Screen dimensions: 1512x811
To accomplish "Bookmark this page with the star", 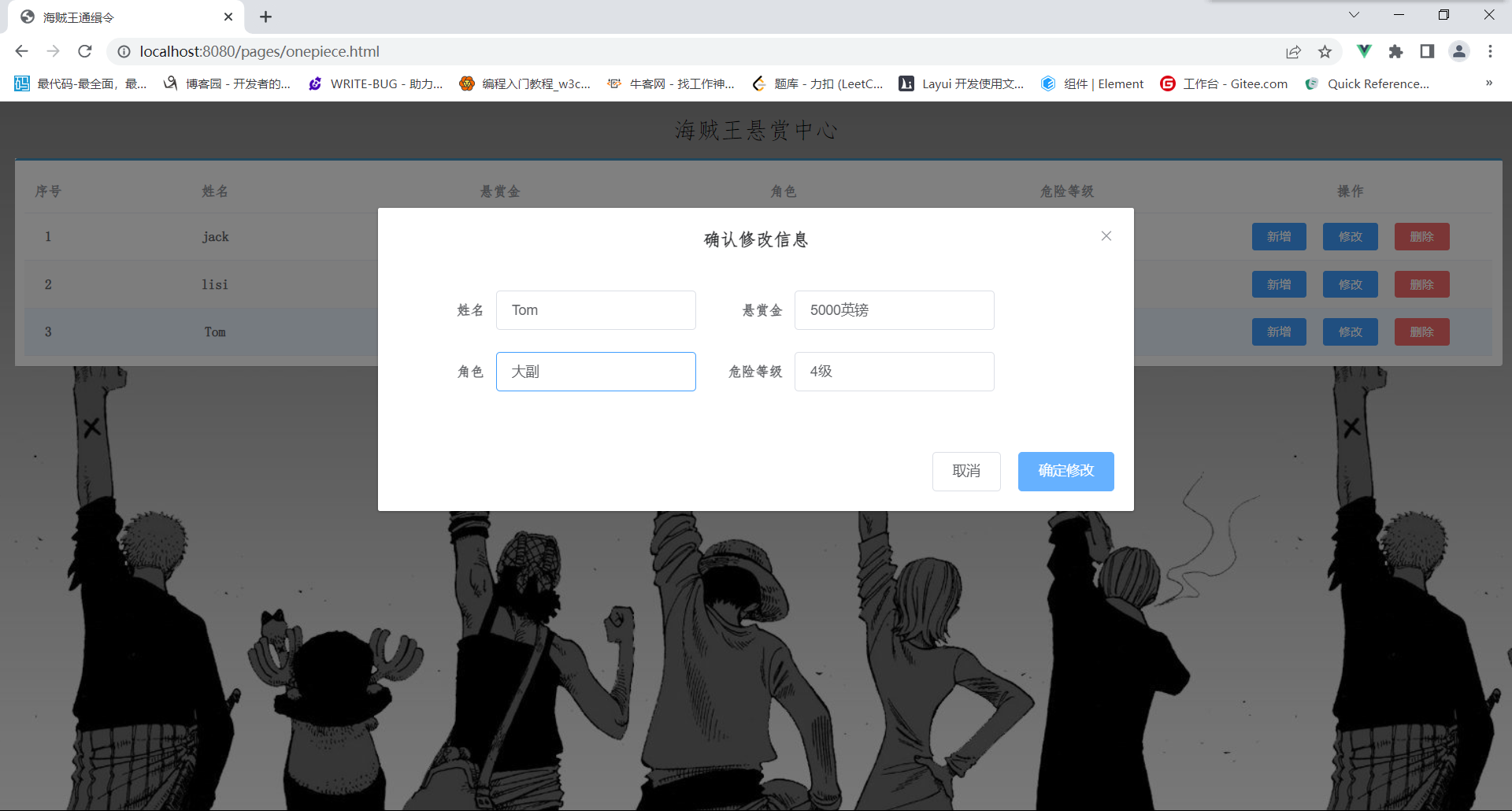I will [x=1325, y=51].
